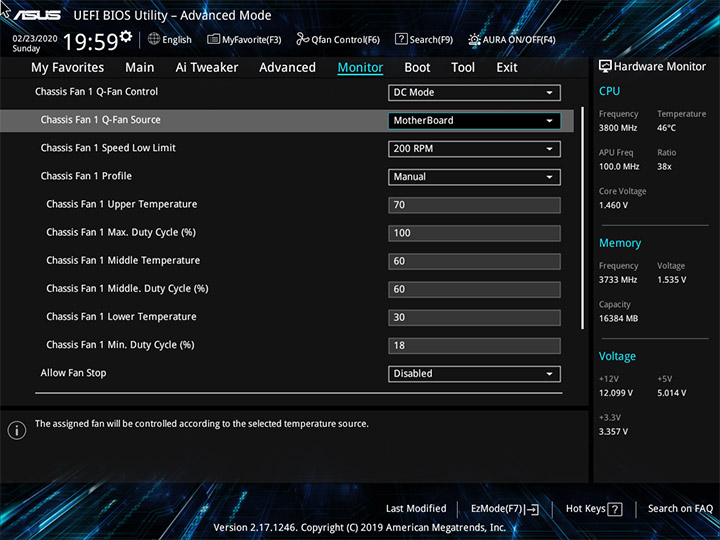This screenshot has width=720, height=540.
Task: Click +3.3V reading 3.357 V
Action: click(x=613, y=432)
